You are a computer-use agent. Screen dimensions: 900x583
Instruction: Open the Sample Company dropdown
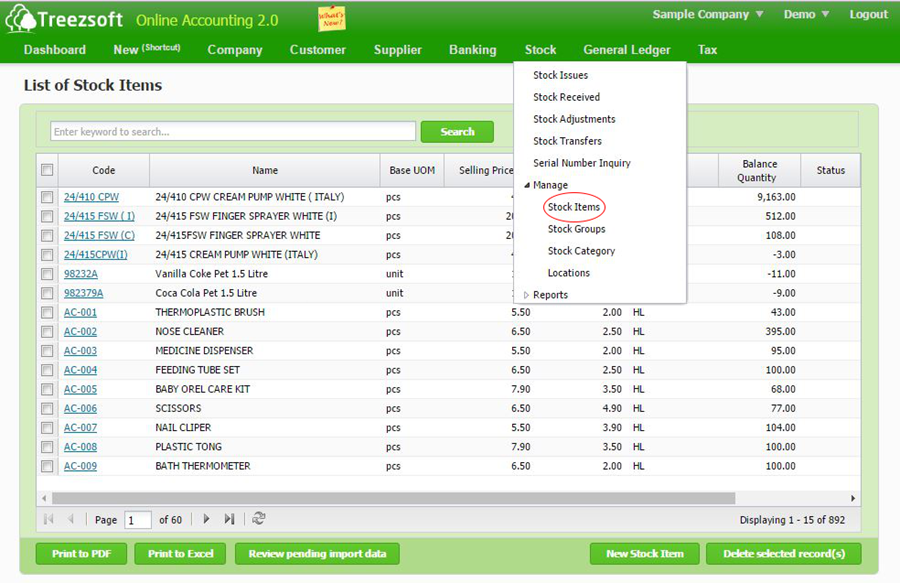tap(708, 15)
